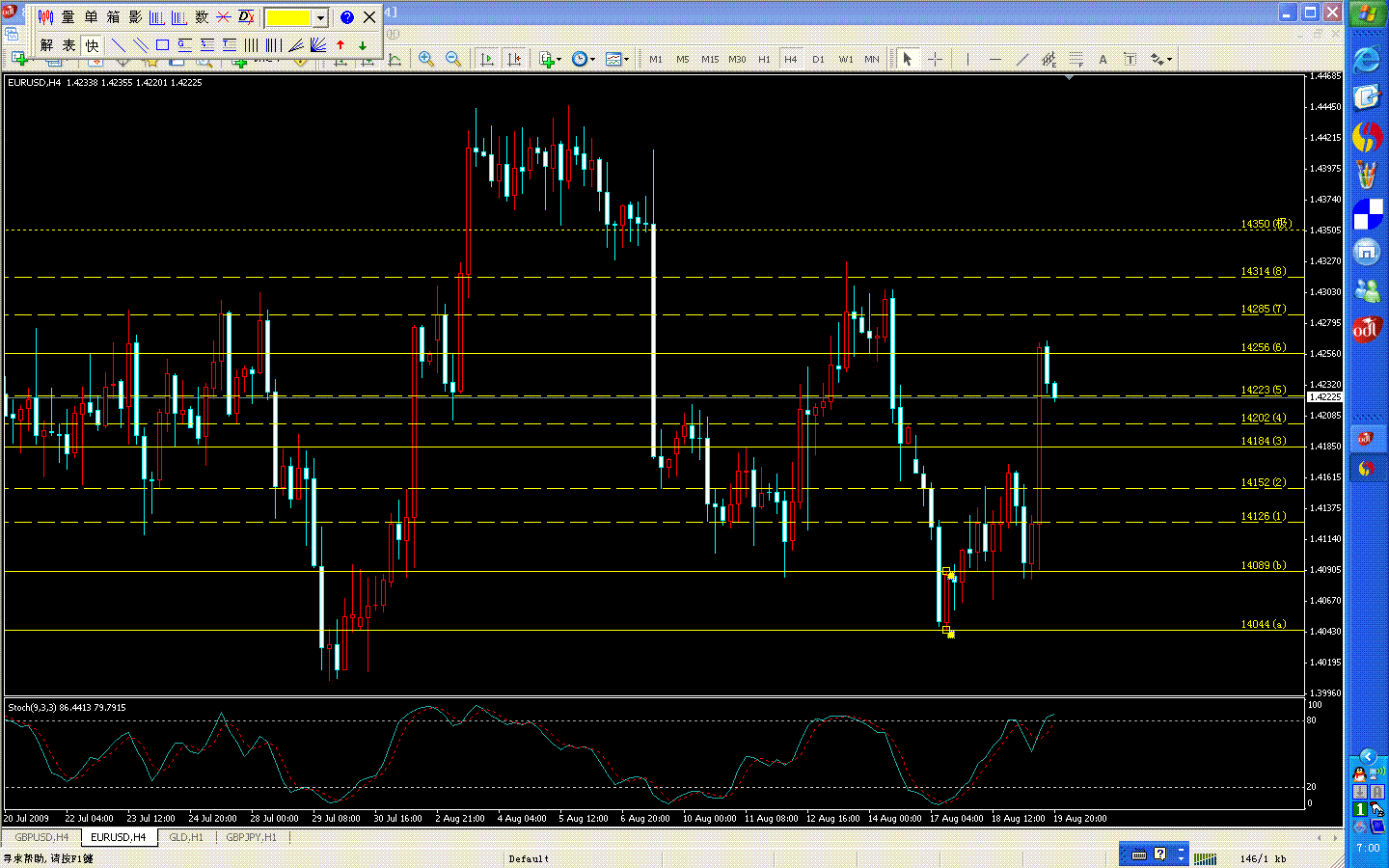The image size is (1389, 868).
Task: Open the arrows objects dropdown
Action: (x=1161, y=59)
